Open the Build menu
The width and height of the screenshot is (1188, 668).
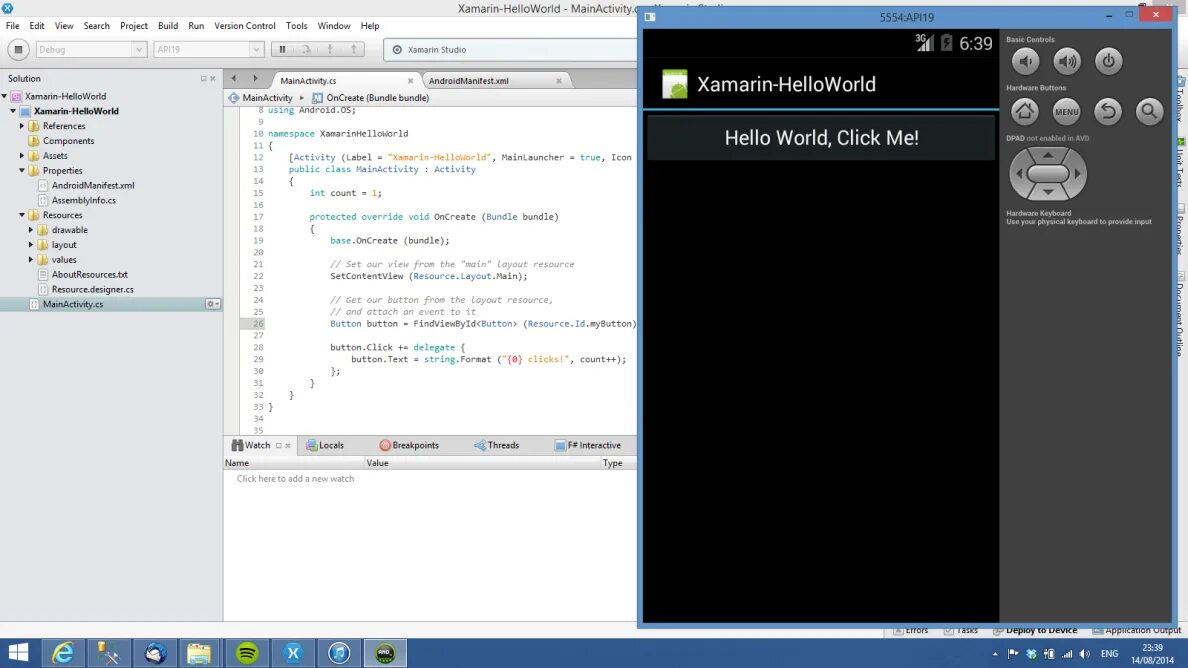tap(167, 26)
